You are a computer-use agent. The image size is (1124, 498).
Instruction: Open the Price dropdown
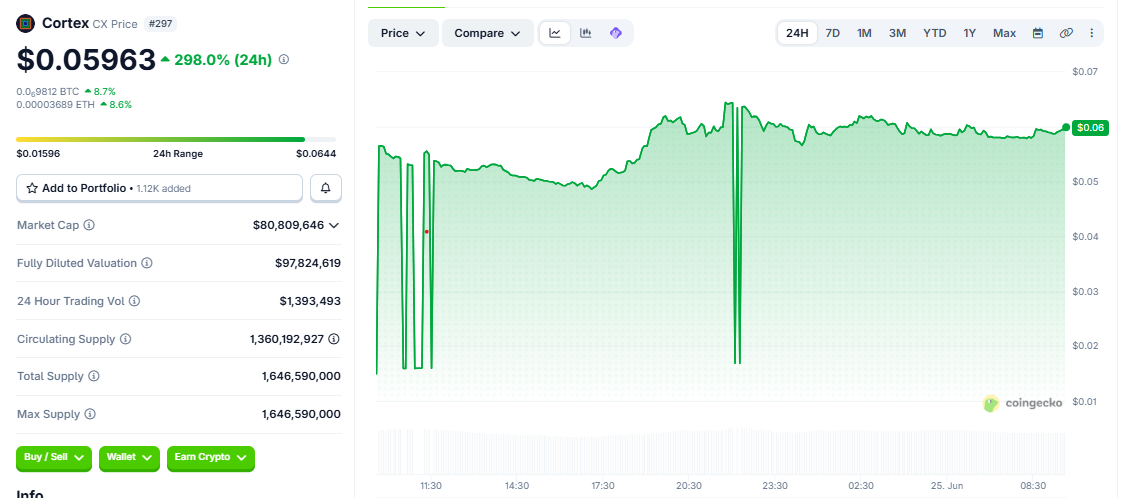(x=403, y=33)
